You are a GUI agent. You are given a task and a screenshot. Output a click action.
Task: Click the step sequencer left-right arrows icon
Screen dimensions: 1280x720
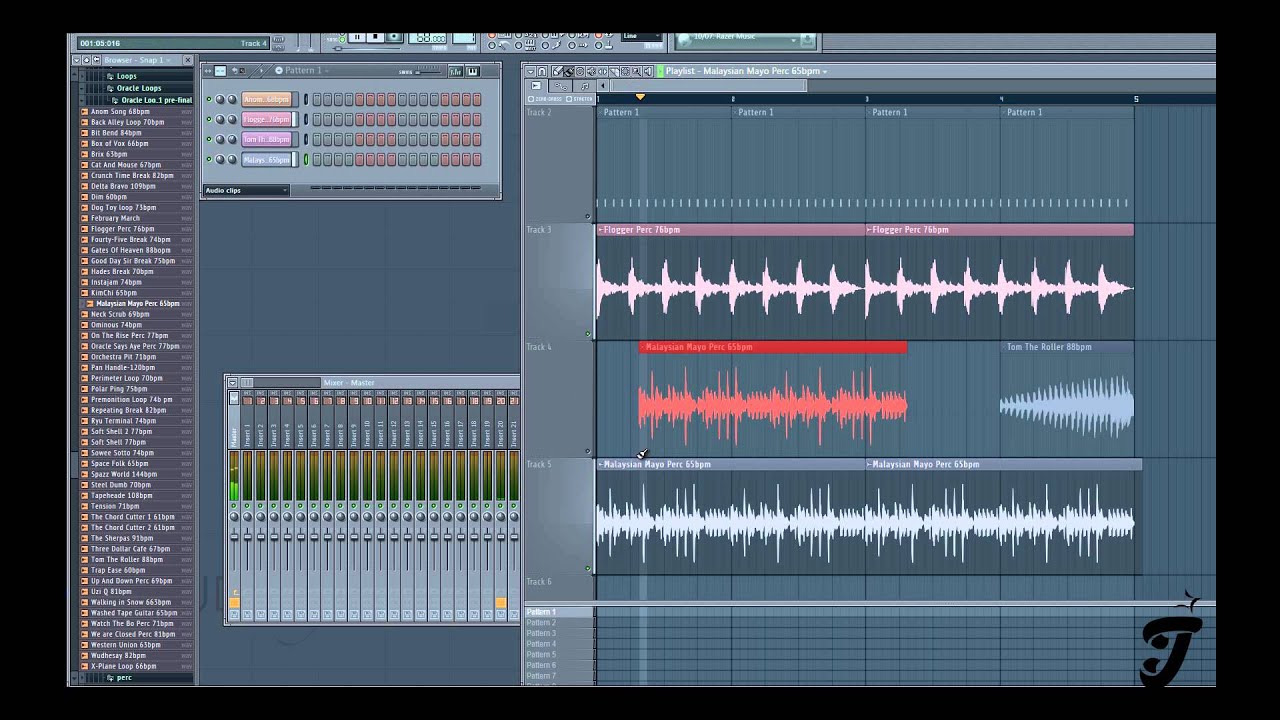207,71
